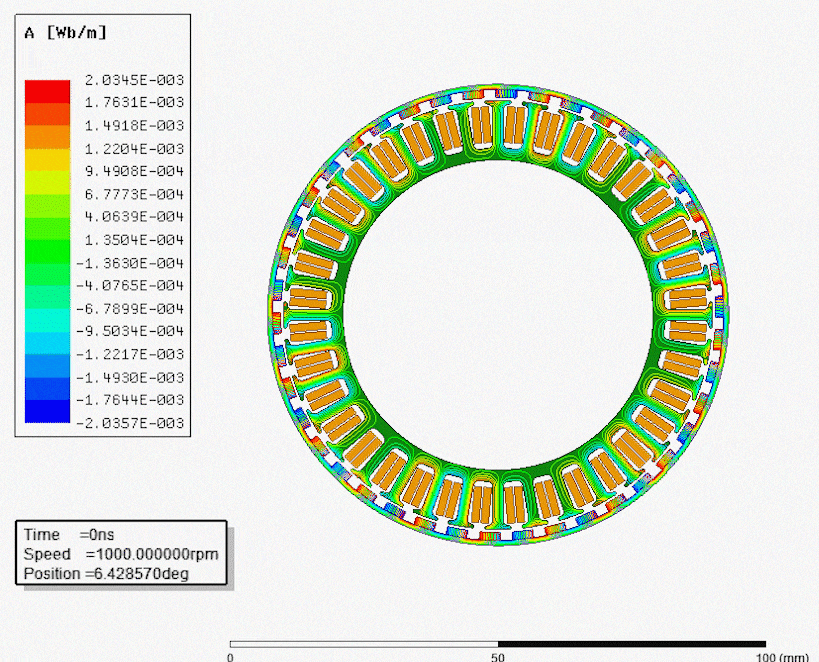Image resolution: width=819 pixels, height=662 pixels.
Task: Click the legend value 1.7631E-003
Action: 134,102
